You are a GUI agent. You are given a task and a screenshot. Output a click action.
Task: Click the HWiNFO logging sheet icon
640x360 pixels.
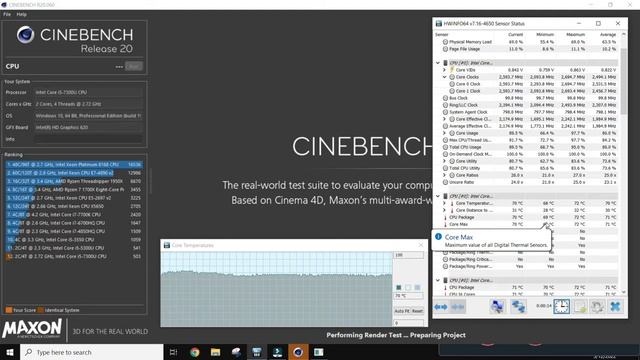coord(580,307)
